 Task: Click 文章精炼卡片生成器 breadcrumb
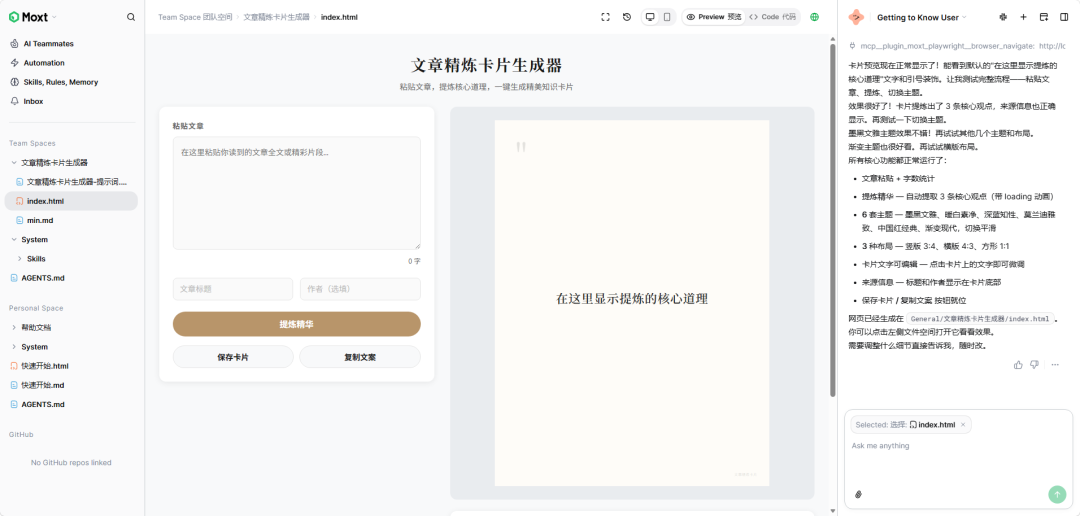276,17
